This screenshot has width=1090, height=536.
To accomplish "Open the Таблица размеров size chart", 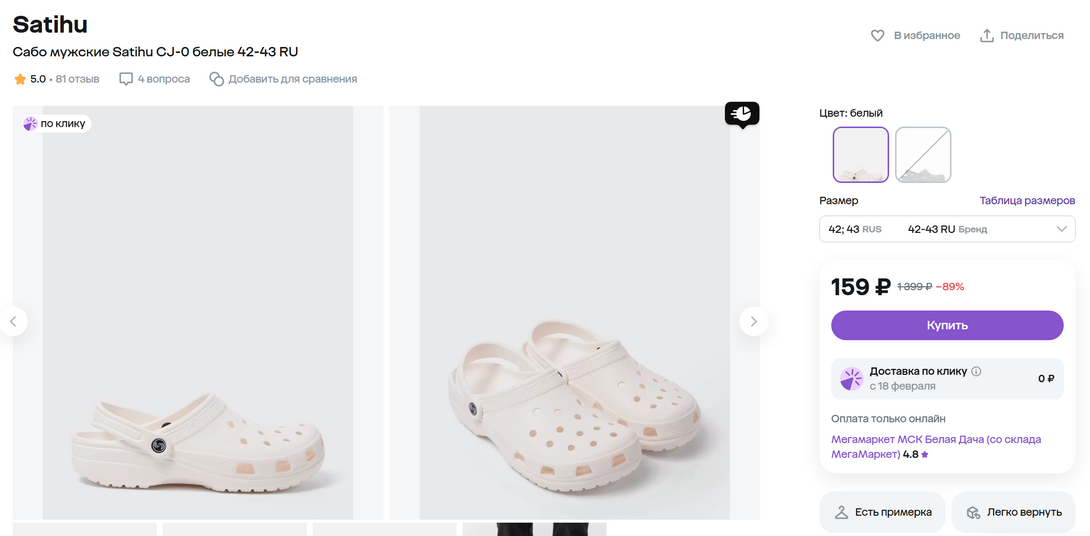I will pos(1027,201).
